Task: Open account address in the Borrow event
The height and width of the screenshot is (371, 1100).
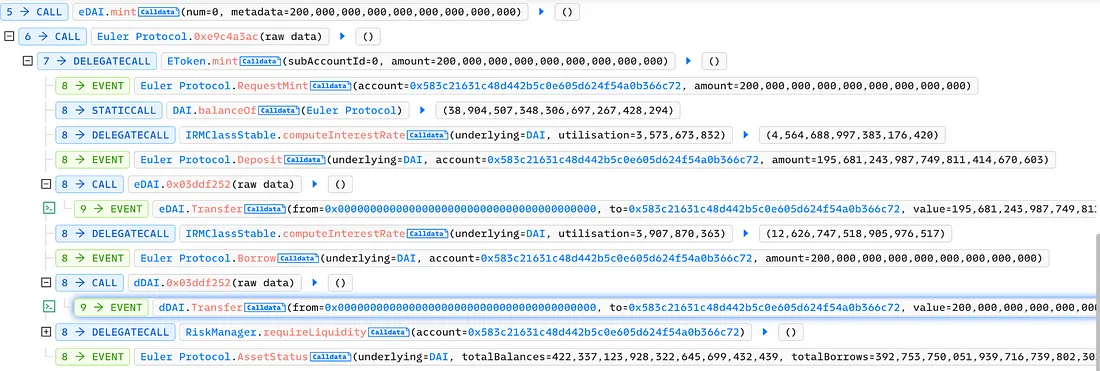Action: click(616, 258)
